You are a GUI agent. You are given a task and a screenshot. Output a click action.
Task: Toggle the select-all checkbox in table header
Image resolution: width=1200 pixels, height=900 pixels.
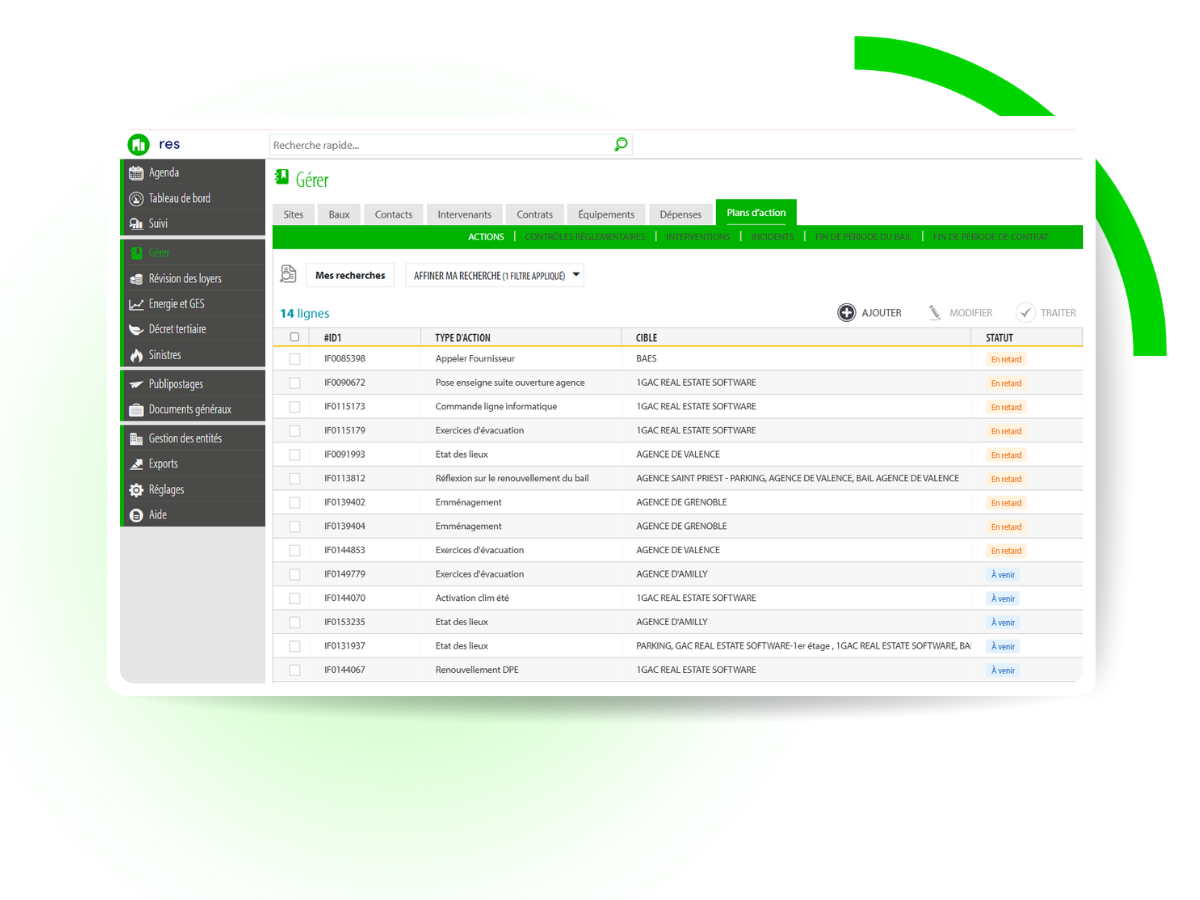(x=294, y=337)
